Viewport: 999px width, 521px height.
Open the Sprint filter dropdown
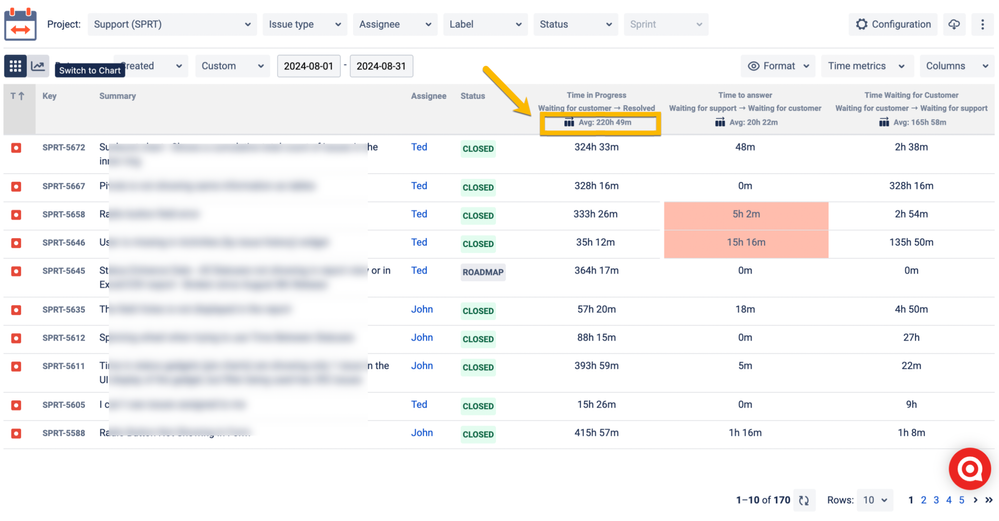[x=666, y=24]
